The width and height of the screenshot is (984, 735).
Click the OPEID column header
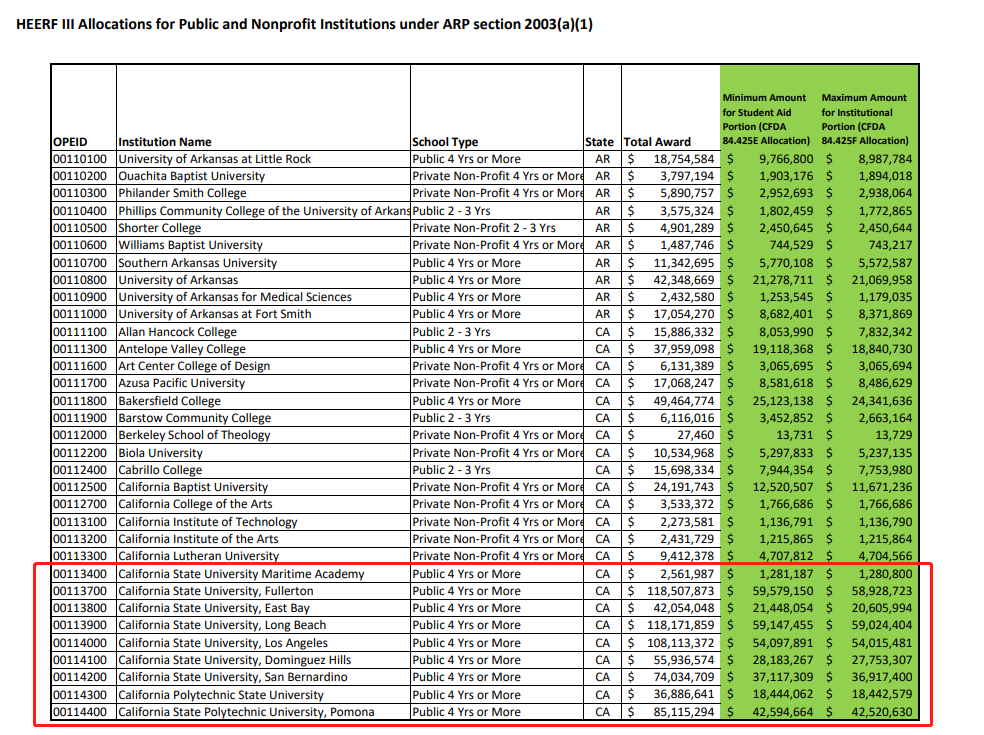click(x=70, y=142)
